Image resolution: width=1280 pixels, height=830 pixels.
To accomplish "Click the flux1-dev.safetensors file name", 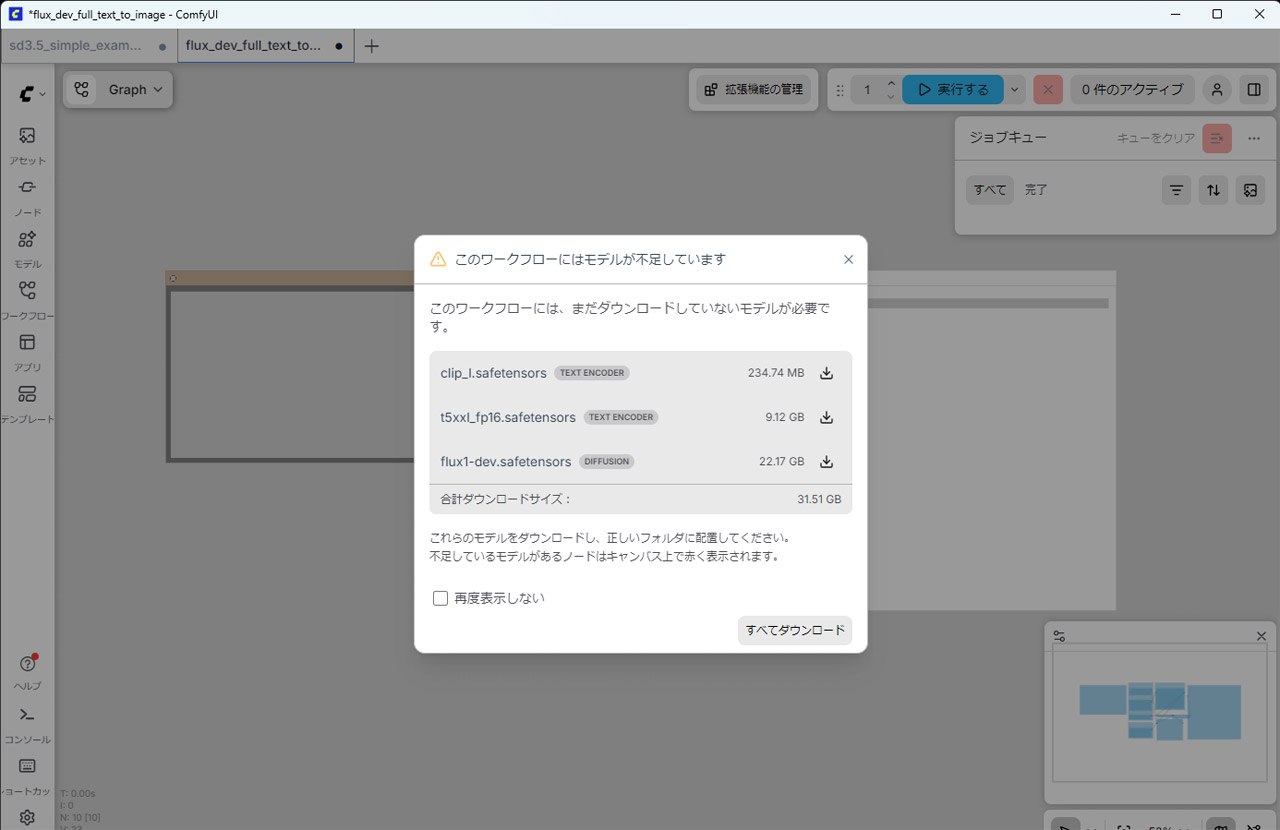I will tap(506, 462).
